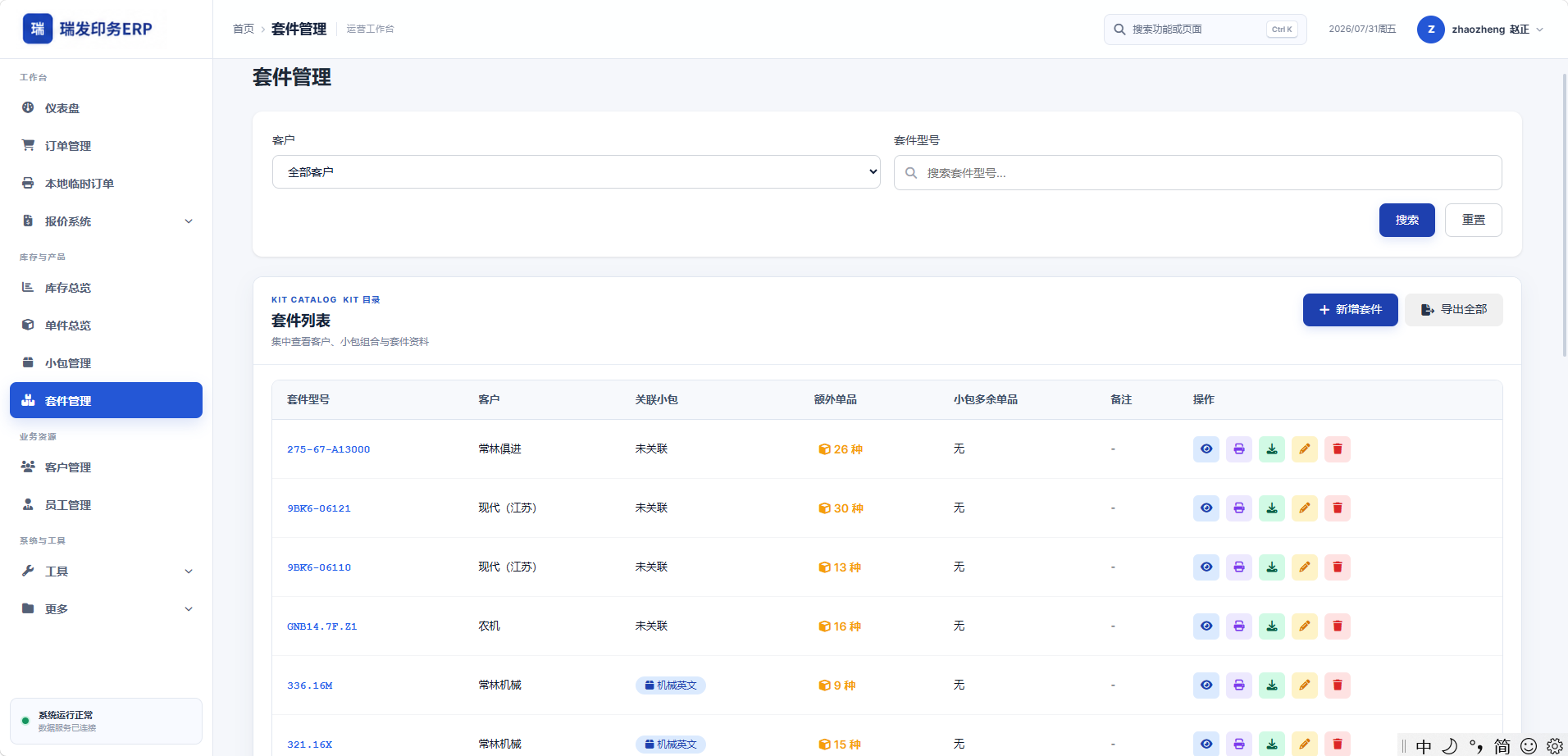Viewport: 1568px width, 756px height.
Task: Open the 275-67-A13000 kit model link
Action: click(329, 449)
